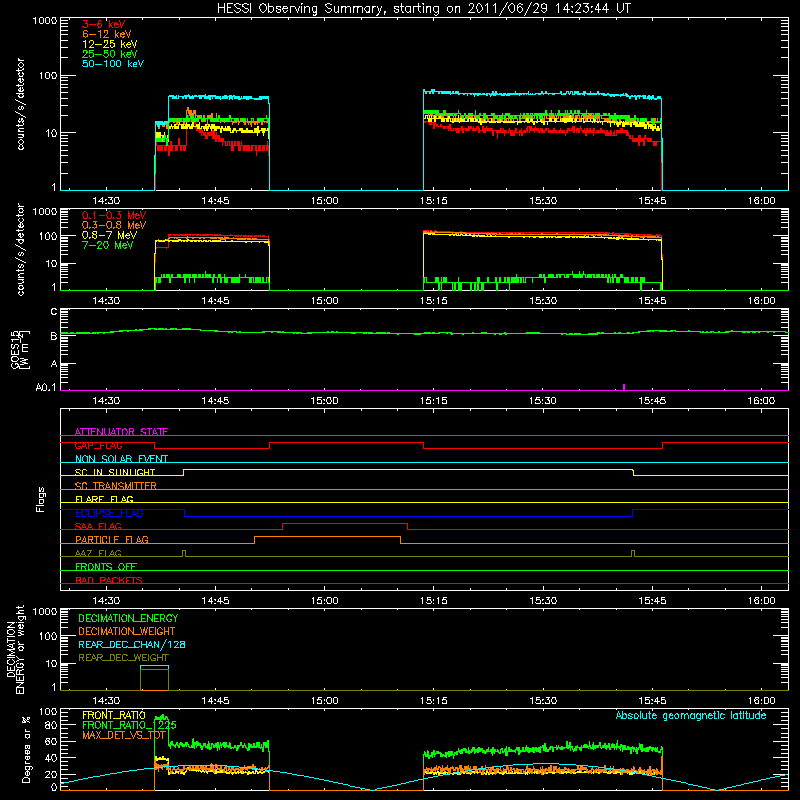Select the ECLIPSE_FLAG label
800x800 pixels.
[109, 513]
